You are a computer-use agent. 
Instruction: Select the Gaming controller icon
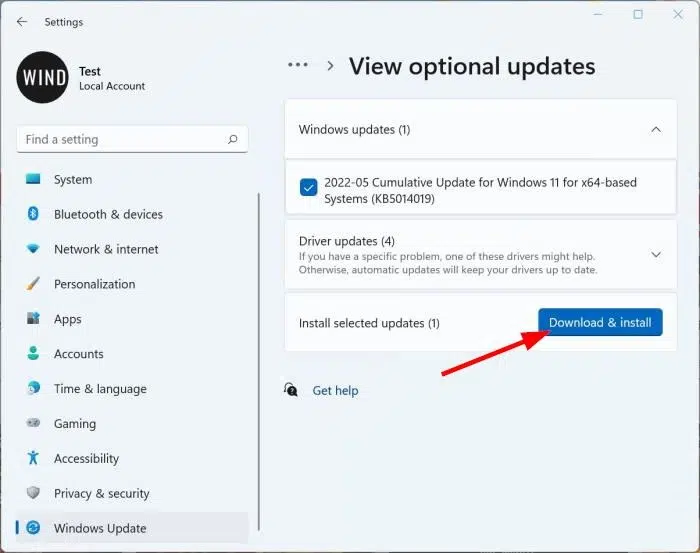33,422
